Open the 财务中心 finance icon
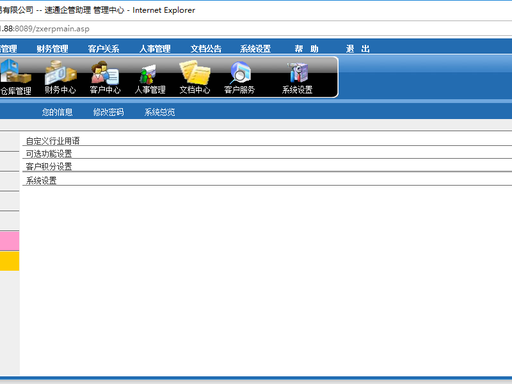Image resolution: width=512 pixels, height=384 pixels. point(60,77)
